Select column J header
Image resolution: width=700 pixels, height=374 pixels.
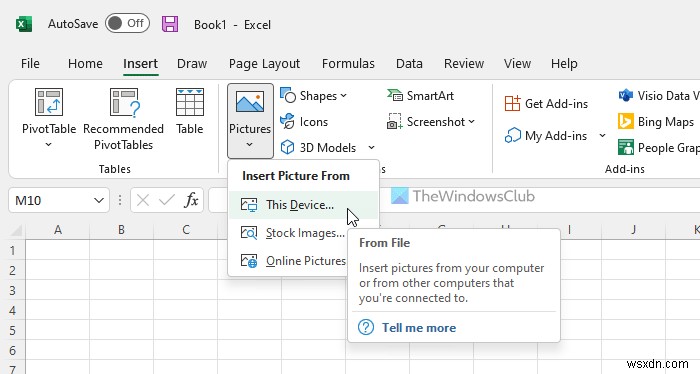pyautogui.click(x=633, y=230)
